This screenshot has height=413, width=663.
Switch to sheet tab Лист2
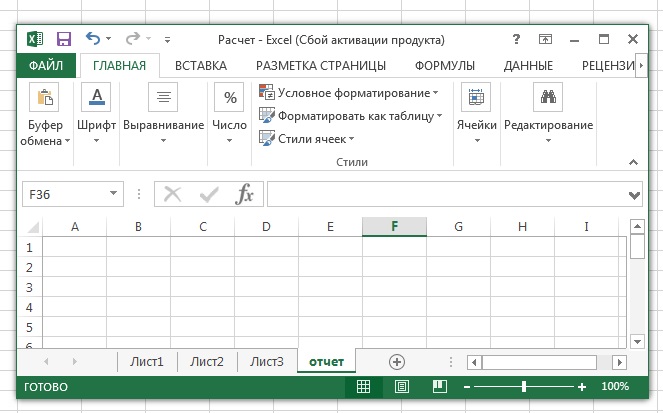207,361
